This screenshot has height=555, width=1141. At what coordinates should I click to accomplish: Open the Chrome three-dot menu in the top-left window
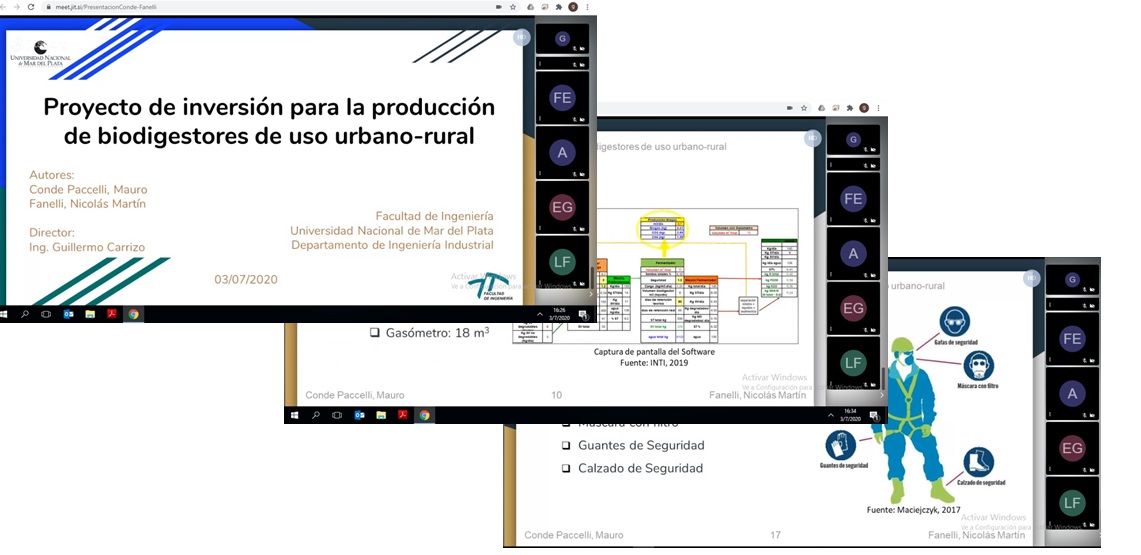point(589,7)
